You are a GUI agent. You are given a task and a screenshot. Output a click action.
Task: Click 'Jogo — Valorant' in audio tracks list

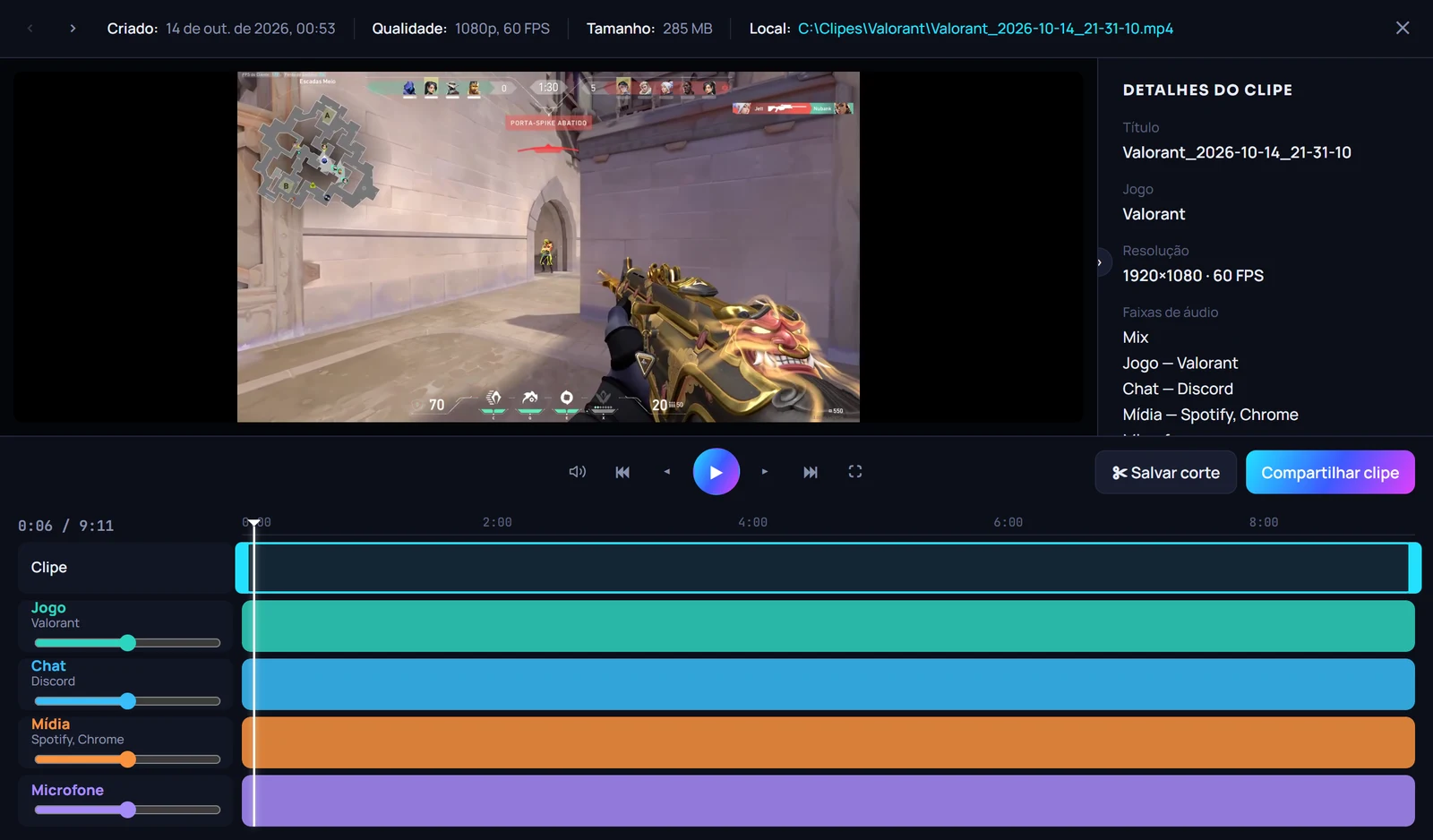pyautogui.click(x=1180, y=363)
